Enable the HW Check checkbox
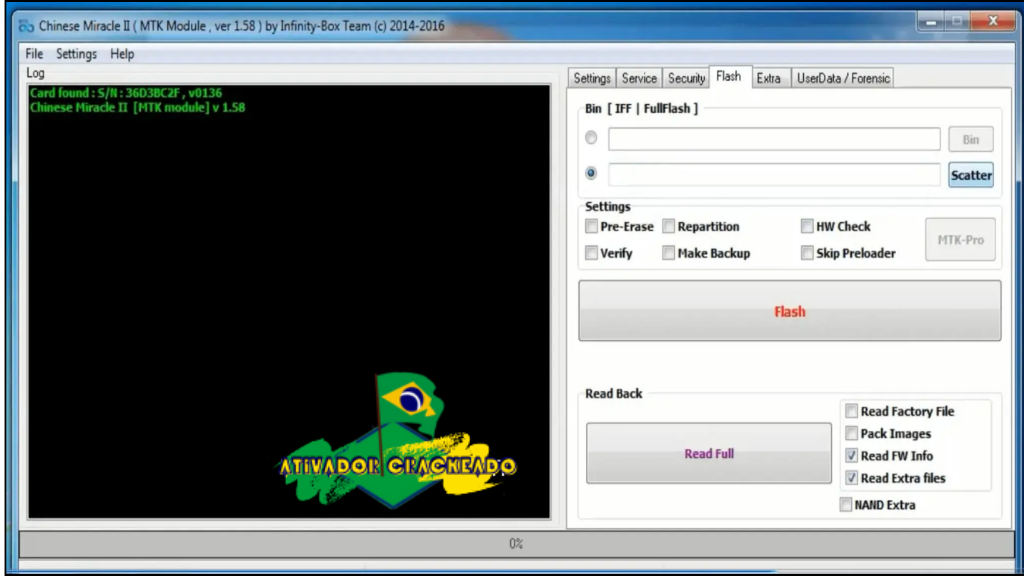This screenshot has height=576, width=1024. tap(807, 227)
